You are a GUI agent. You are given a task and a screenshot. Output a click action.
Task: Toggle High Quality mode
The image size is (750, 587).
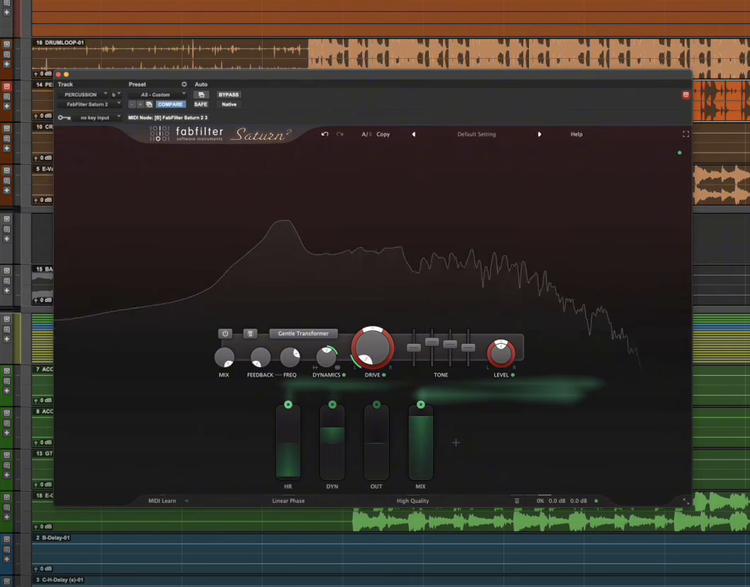coord(413,501)
